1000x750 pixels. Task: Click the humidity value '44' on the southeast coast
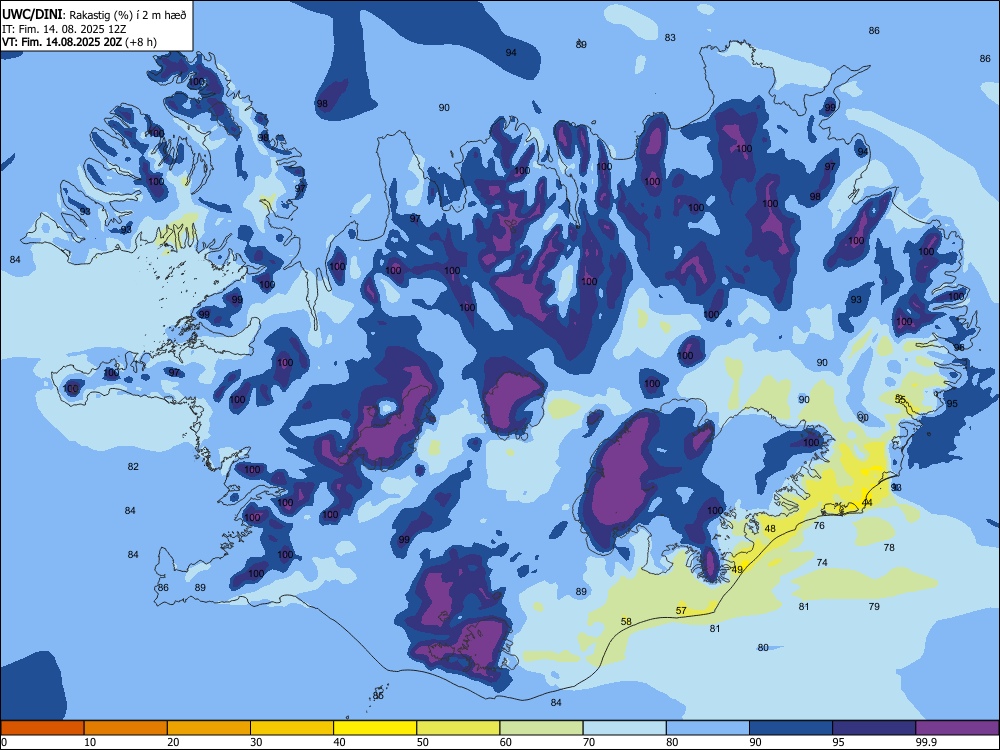[867, 503]
